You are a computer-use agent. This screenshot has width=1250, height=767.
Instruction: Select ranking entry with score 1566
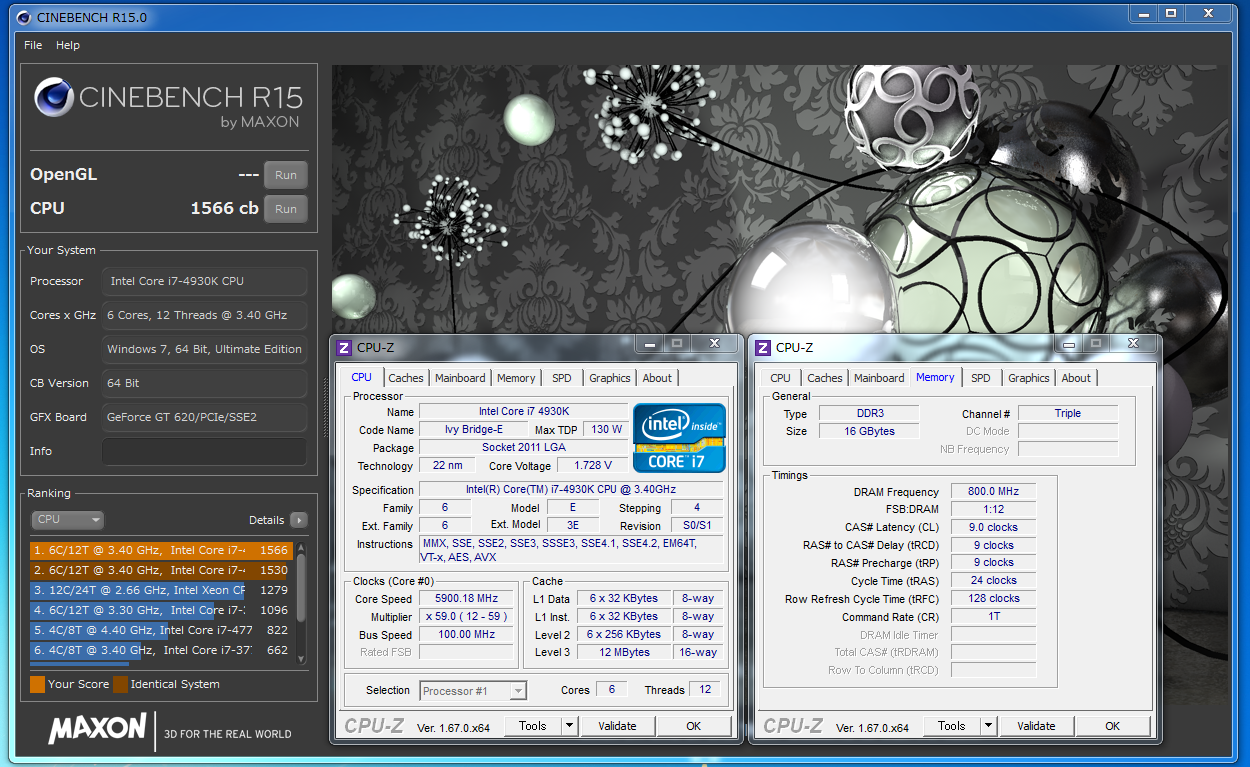tap(160, 550)
